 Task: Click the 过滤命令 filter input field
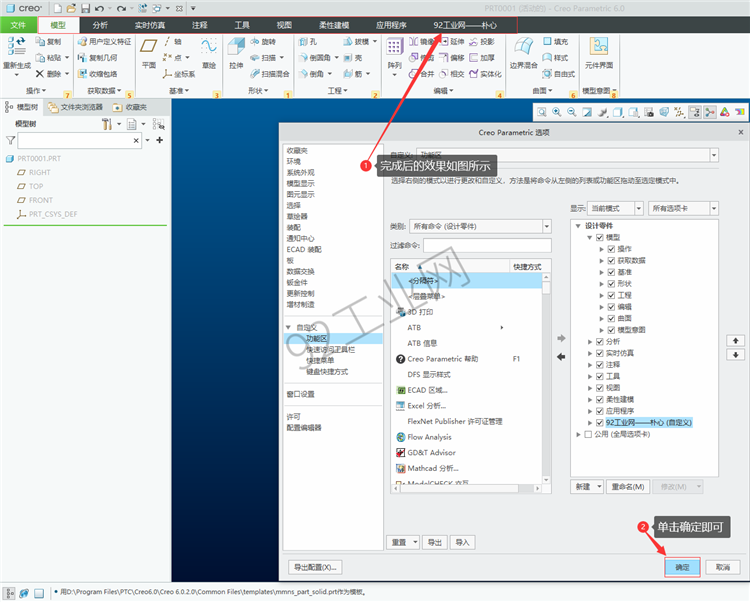click(x=487, y=245)
